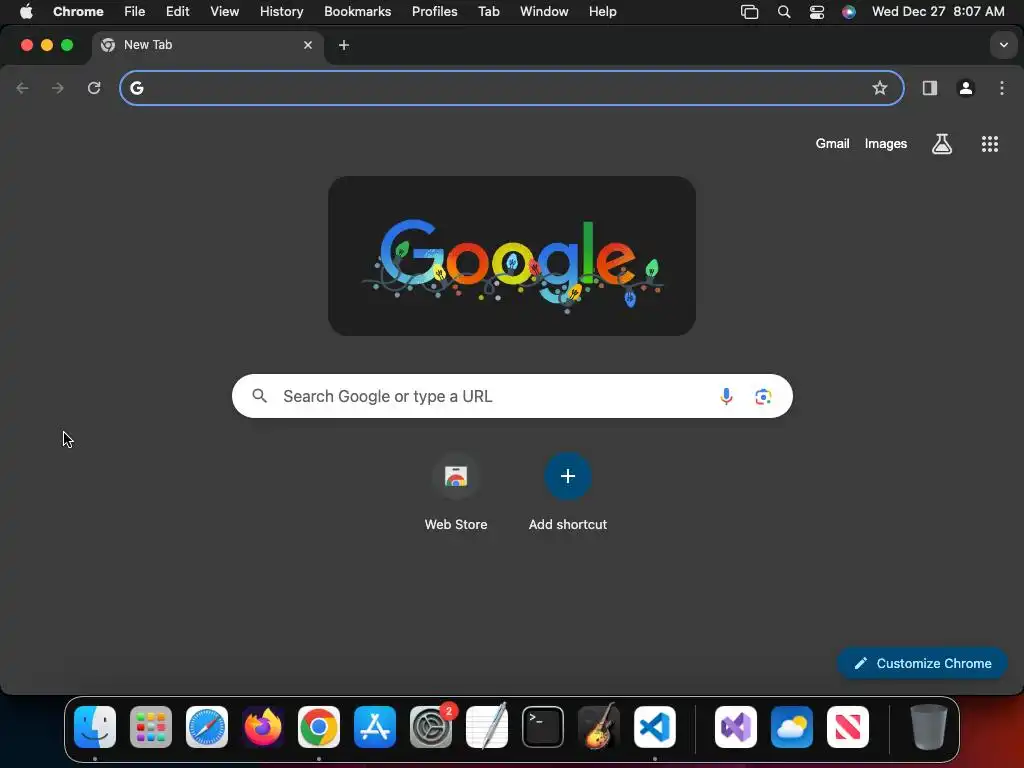The image size is (1024, 768).
Task: Open the Help menu
Action: pos(602,12)
